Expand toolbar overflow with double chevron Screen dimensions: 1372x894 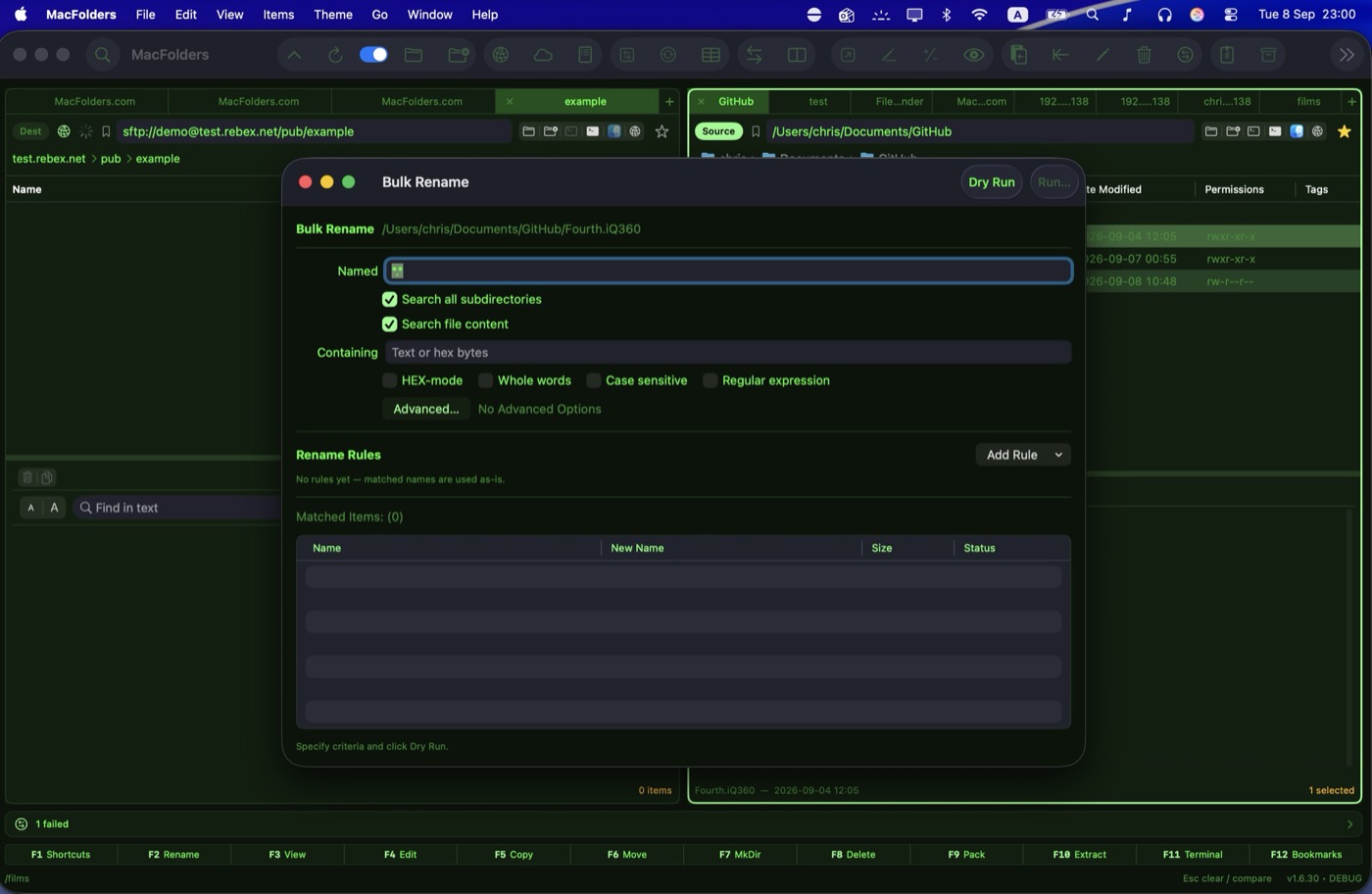1347,55
